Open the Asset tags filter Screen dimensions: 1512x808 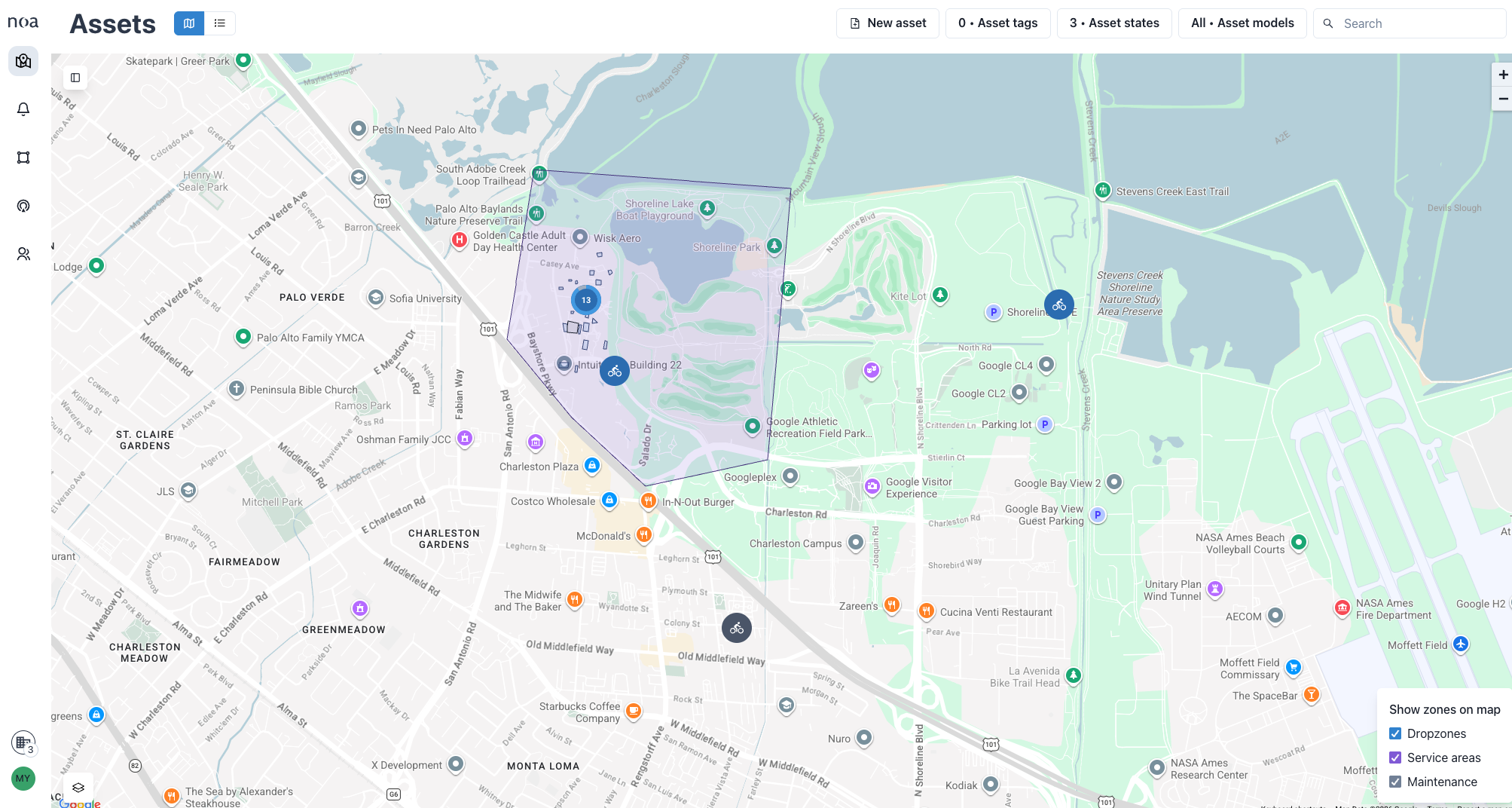click(997, 23)
